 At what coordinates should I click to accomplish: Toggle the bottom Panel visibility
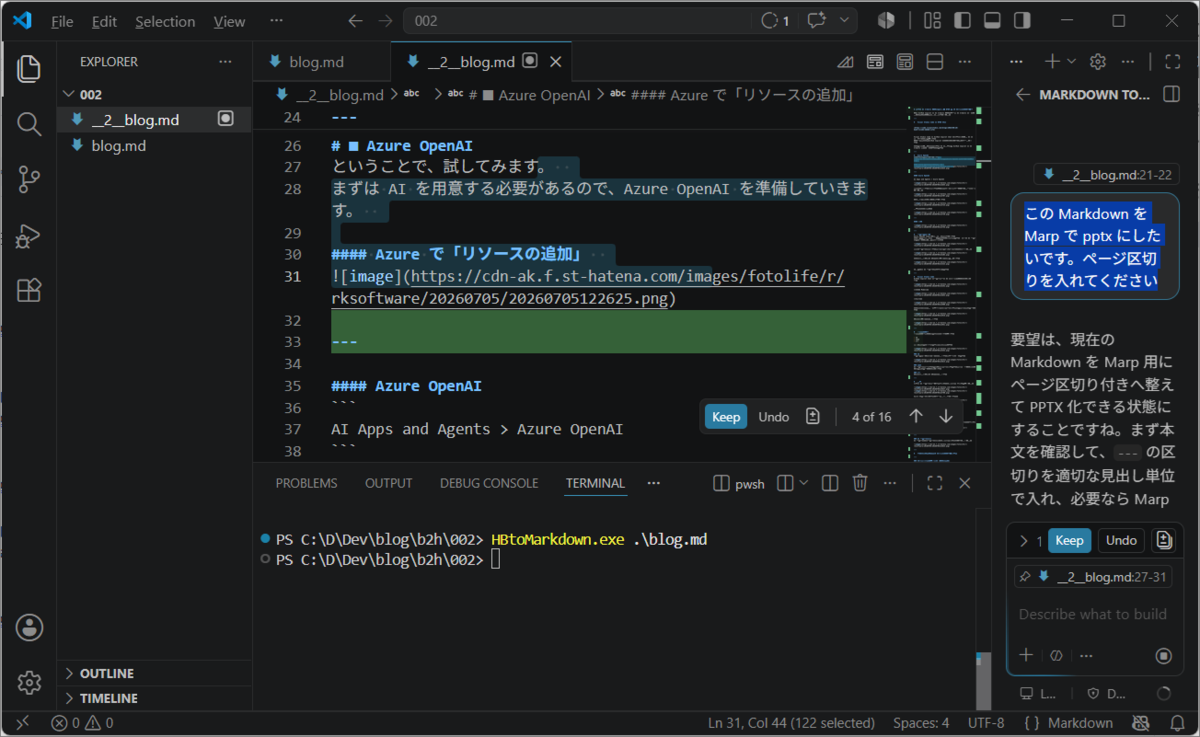click(992, 21)
